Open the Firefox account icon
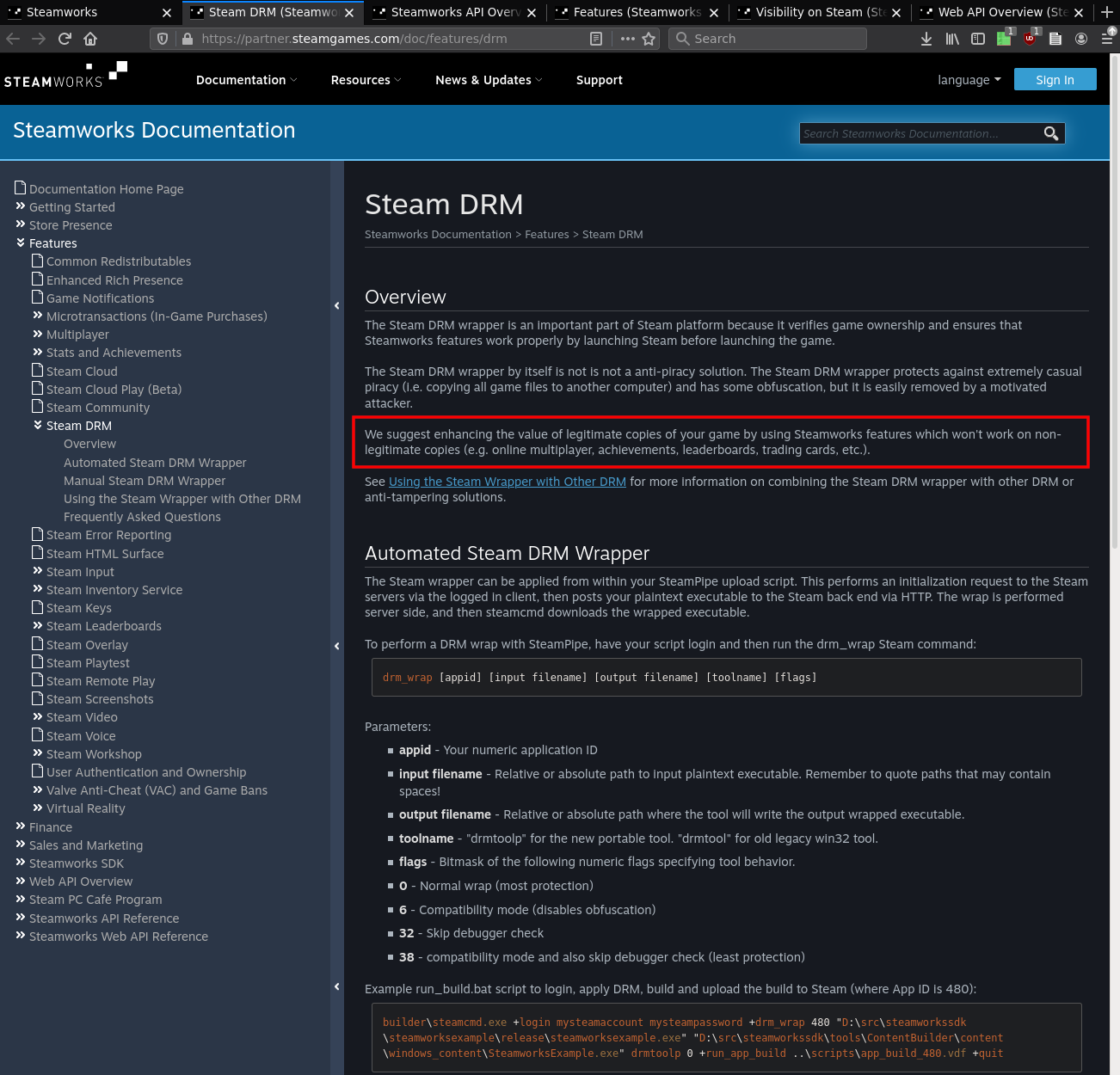The width and height of the screenshot is (1120, 1075). point(1081,39)
